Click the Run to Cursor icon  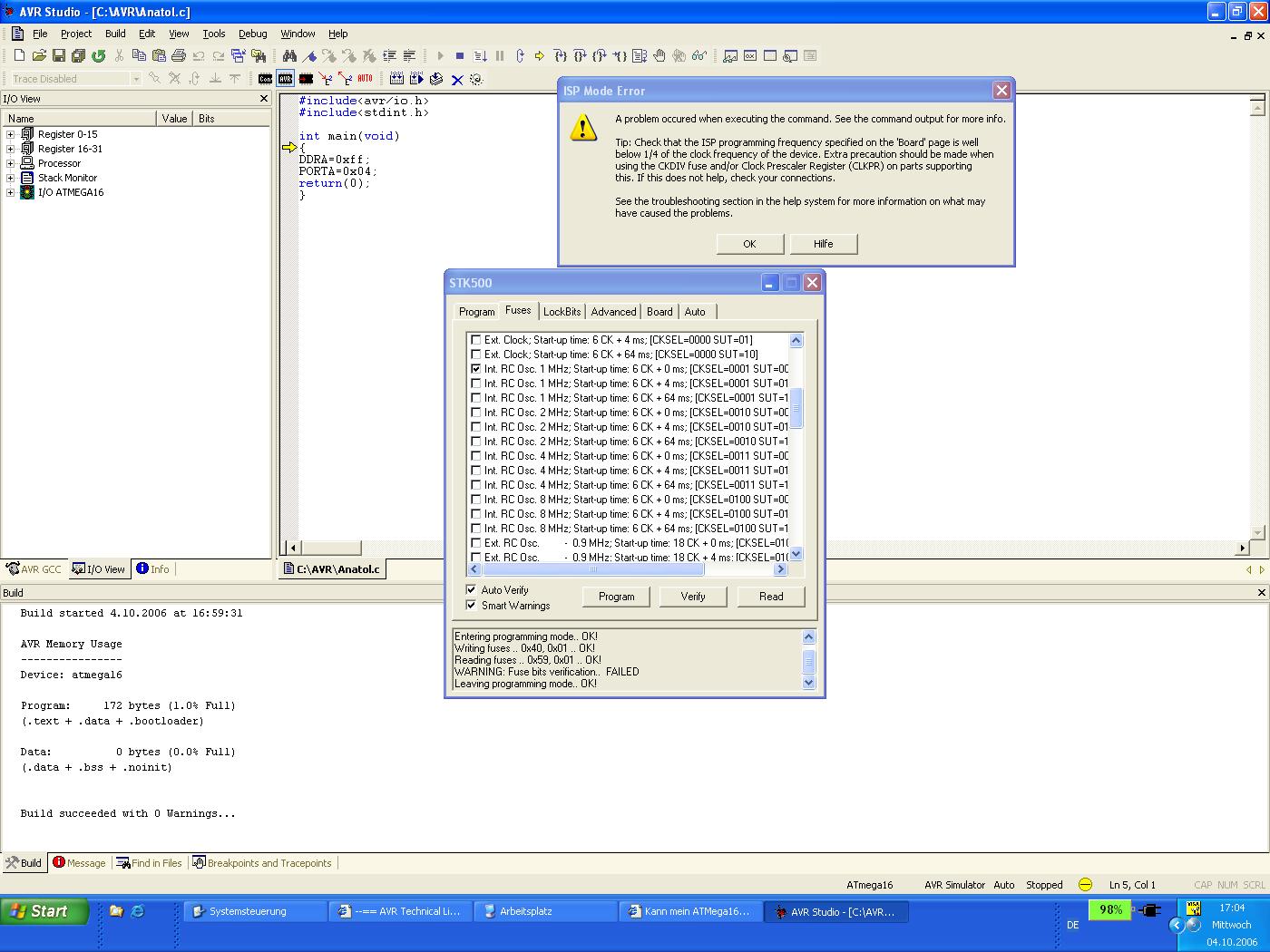point(620,55)
